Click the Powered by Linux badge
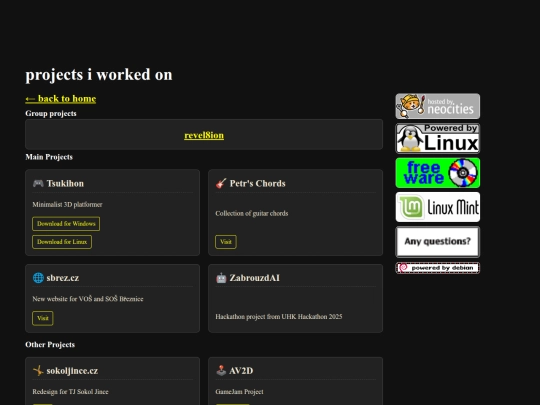540x405 pixels. click(438, 138)
